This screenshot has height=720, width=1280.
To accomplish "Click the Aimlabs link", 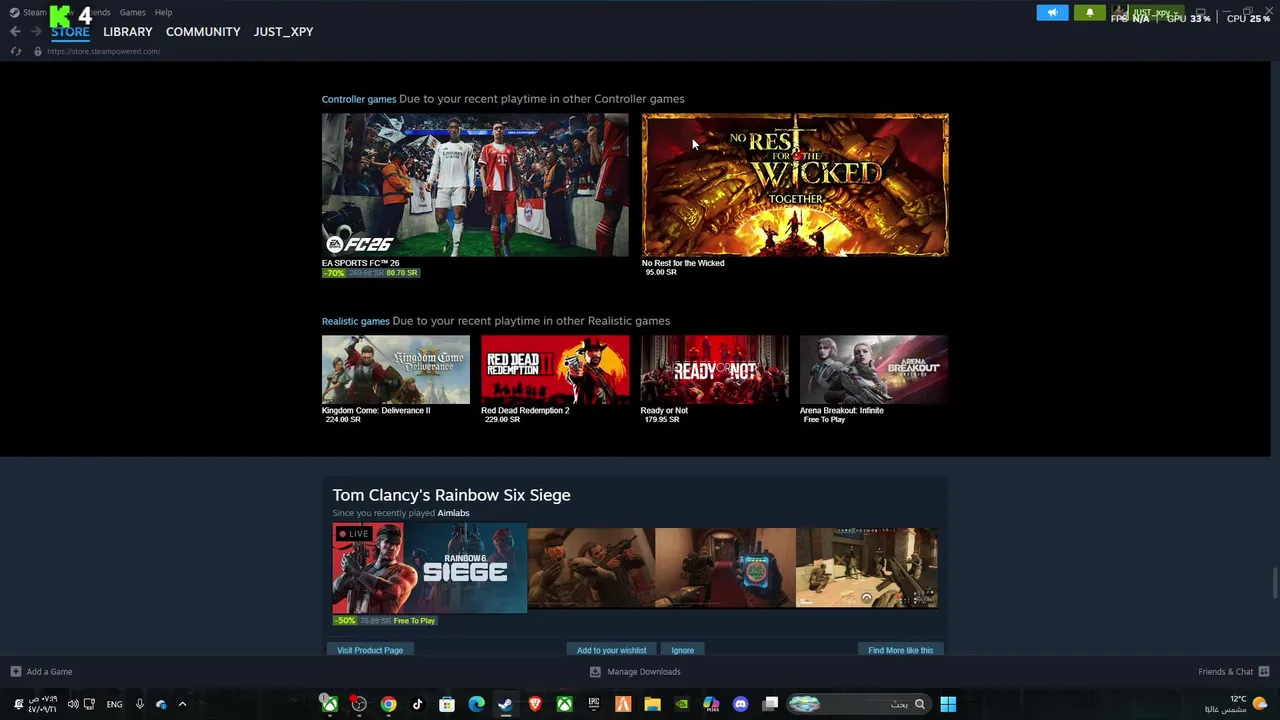I will [x=453, y=513].
